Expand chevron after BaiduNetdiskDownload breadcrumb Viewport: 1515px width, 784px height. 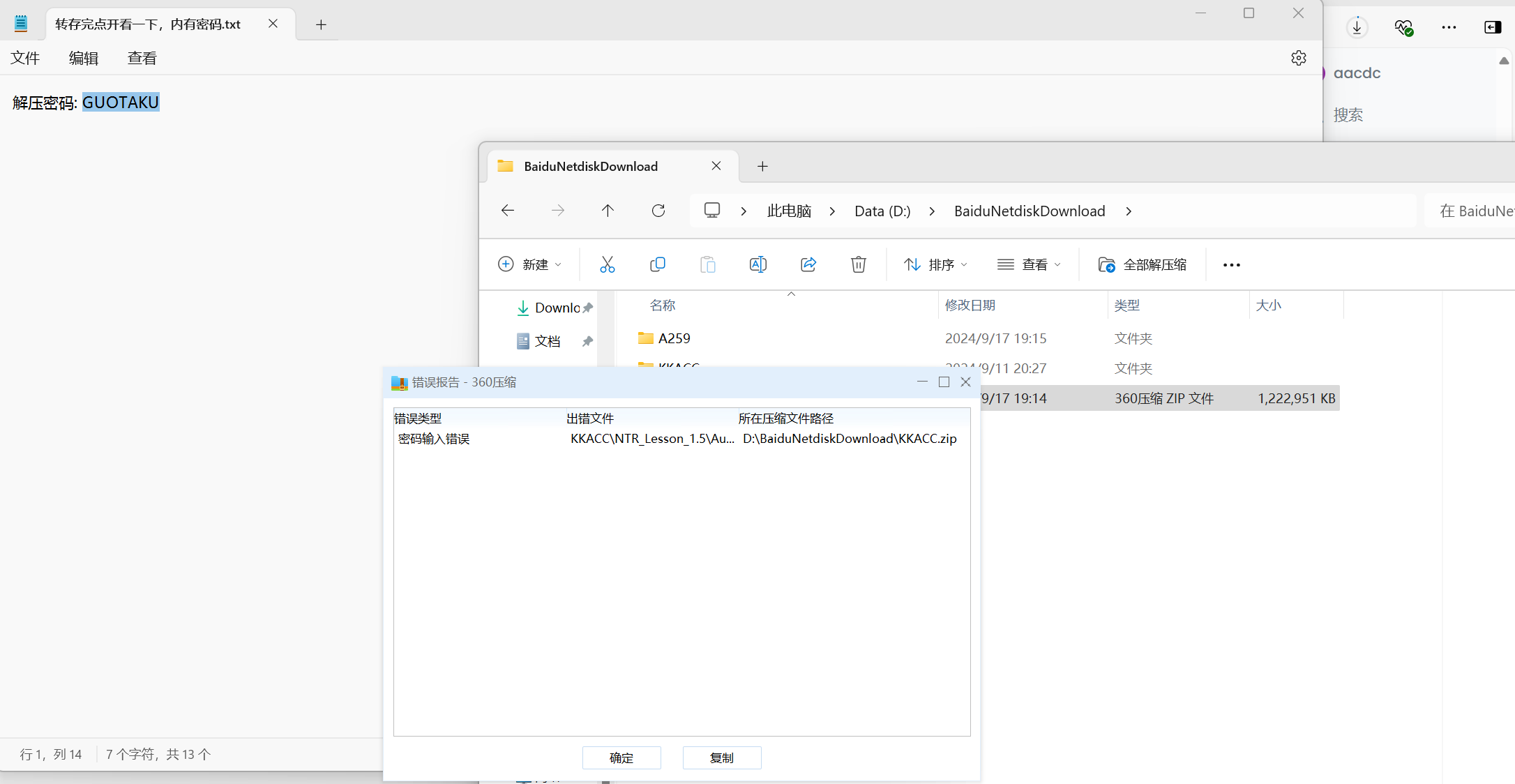tap(1129, 211)
